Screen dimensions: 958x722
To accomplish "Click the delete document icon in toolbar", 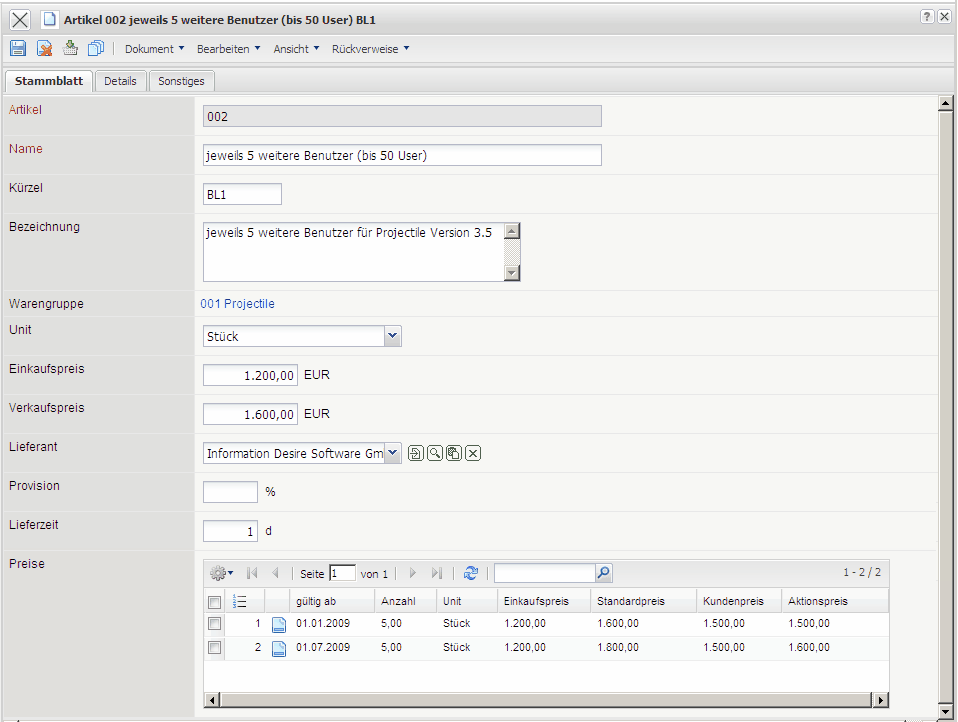I will point(44,48).
